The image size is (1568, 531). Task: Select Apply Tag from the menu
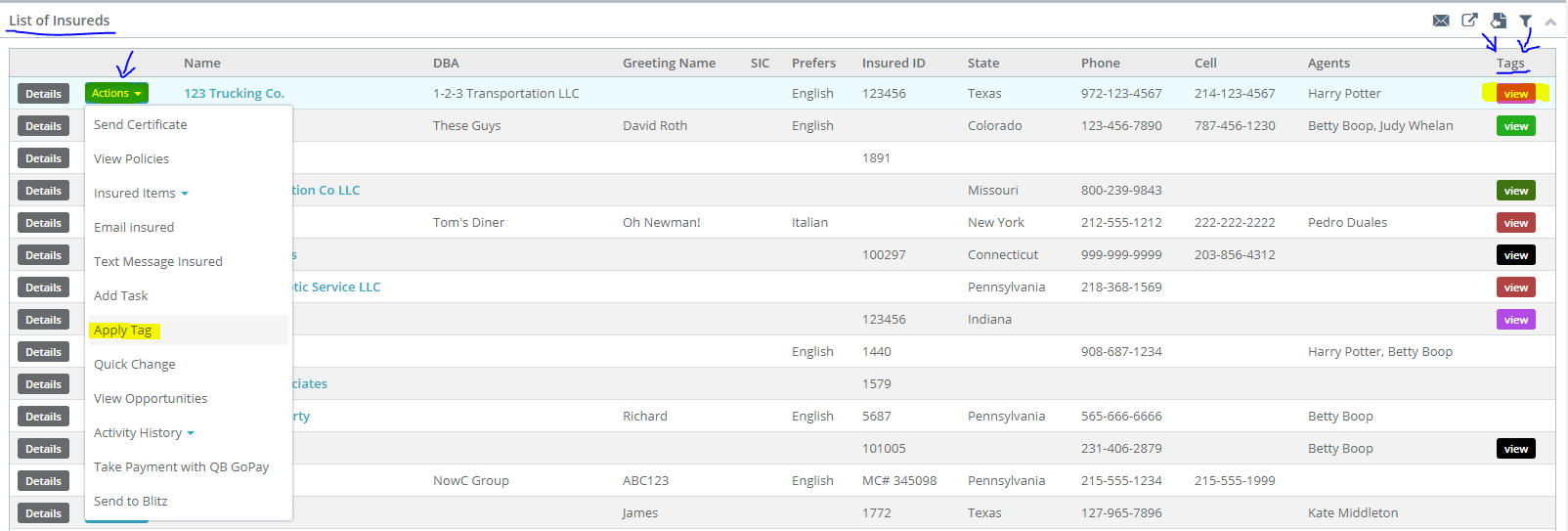[123, 330]
